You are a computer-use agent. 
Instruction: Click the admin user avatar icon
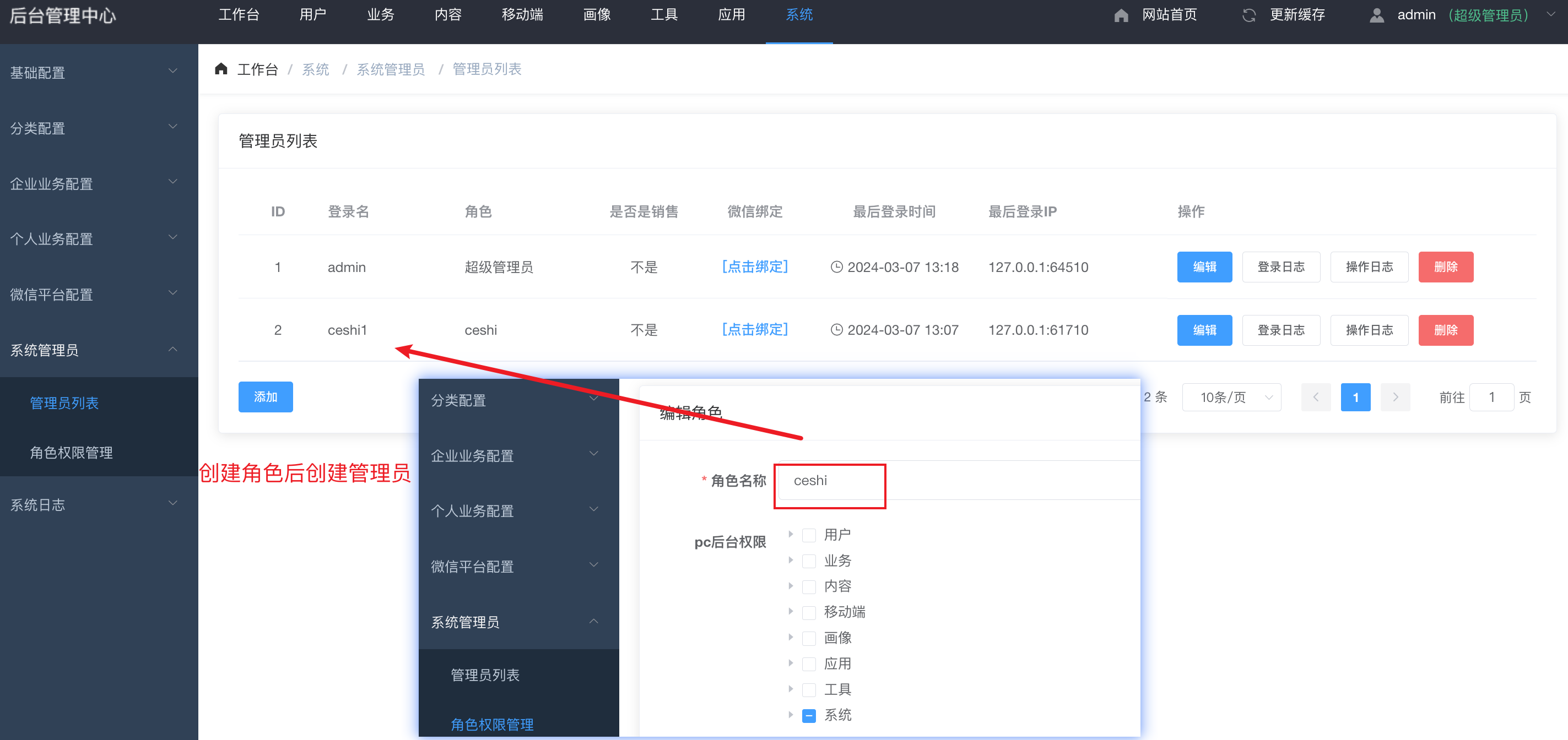pyautogui.click(x=1377, y=15)
